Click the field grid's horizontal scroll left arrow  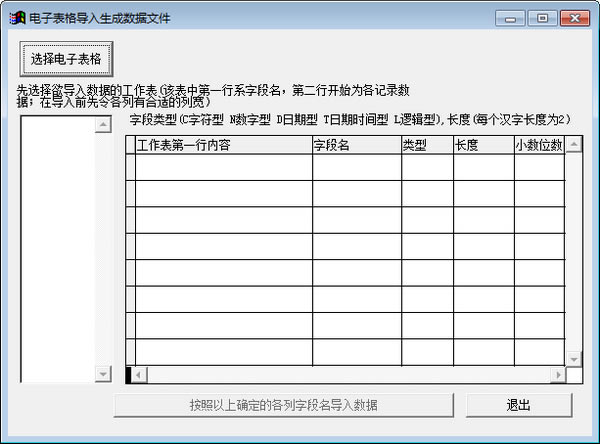[x=139, y=375]
